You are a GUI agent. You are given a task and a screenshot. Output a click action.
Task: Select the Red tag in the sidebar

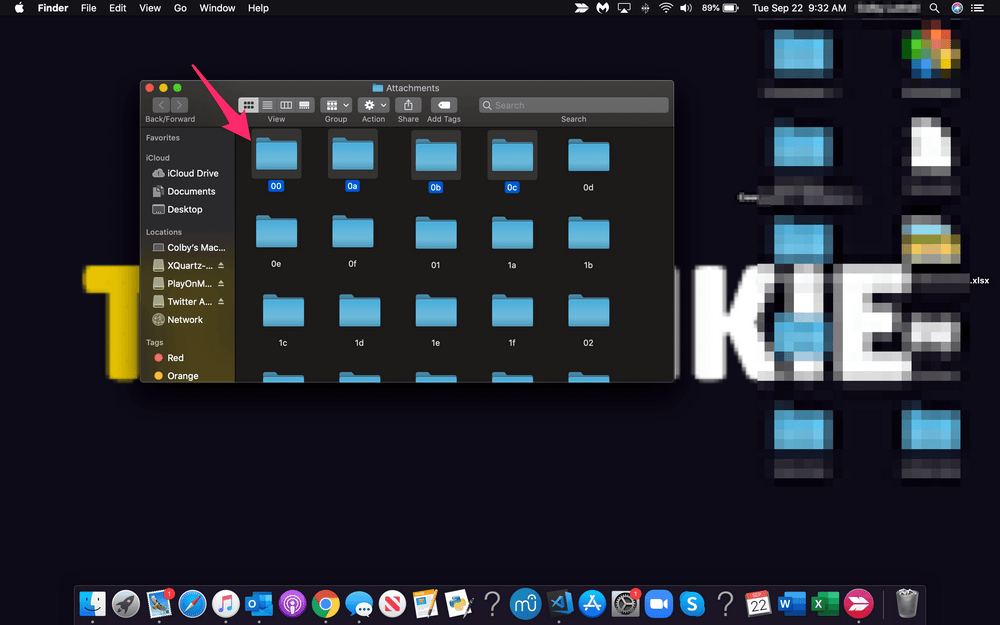176,357
